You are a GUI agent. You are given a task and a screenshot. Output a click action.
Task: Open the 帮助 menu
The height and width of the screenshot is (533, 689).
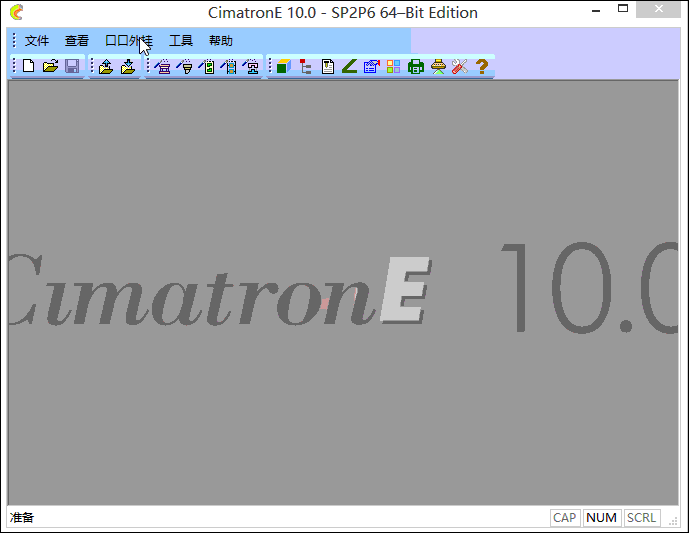[221, 41]
